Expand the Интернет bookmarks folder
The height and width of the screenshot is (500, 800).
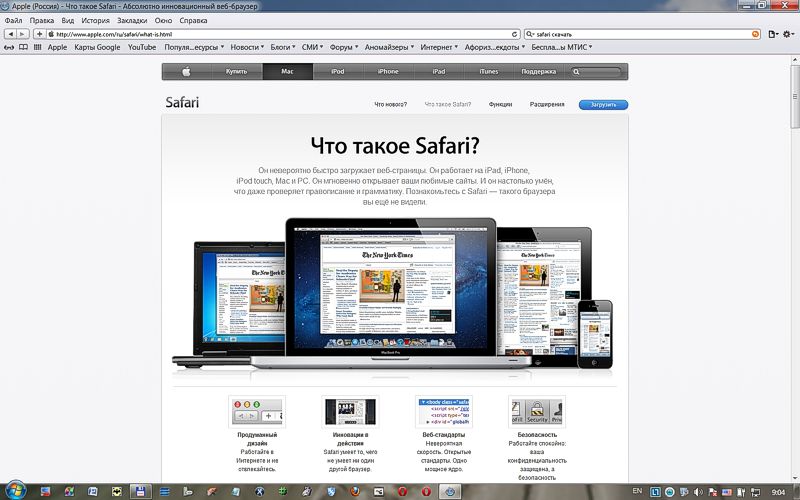click(439, 47)
